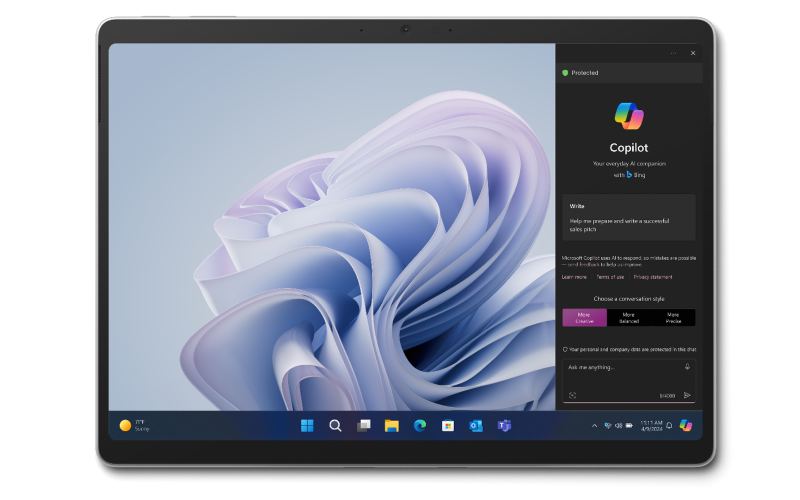Image resolution: width=800 pixels, height=500 pixels.
Task: Open Outlook from taskbar
Action: point(476,426)
